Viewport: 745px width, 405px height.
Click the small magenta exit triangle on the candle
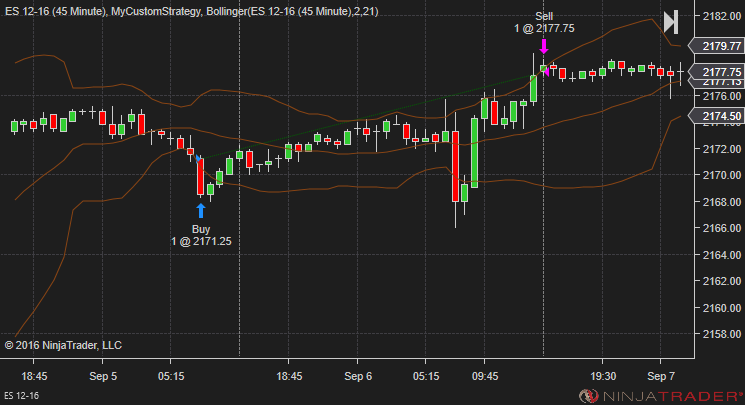(546, 72)
